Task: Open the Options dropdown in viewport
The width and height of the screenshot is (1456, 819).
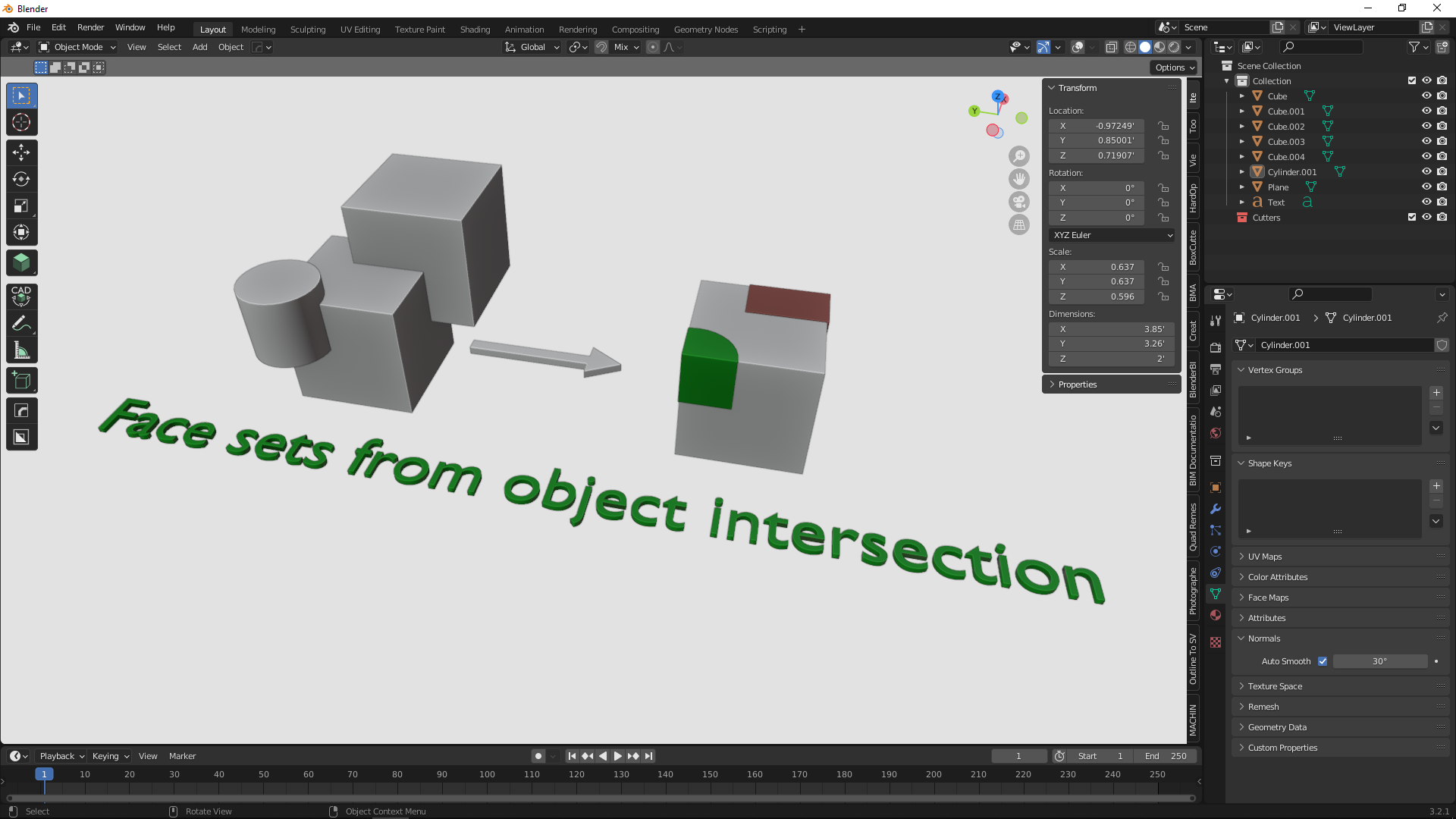Action: point(1175,67)
